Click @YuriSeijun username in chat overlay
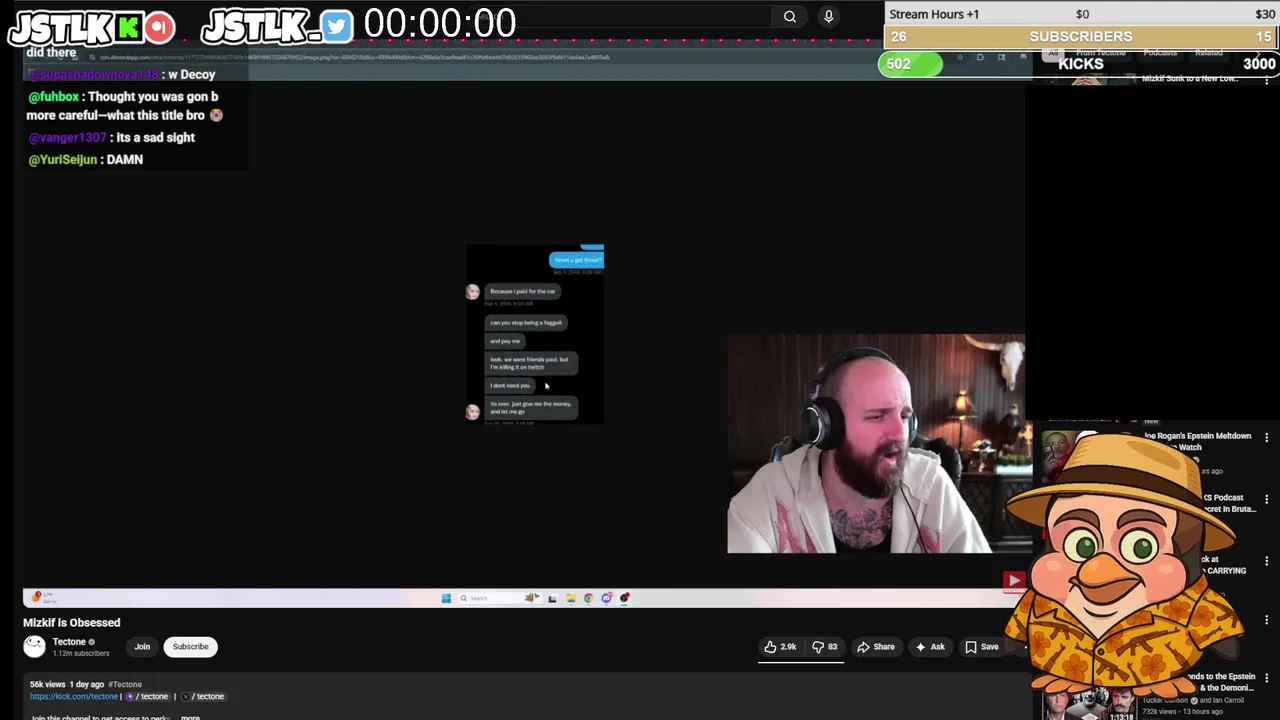The width and height of the screenshot is (1280, 720). 63,160
